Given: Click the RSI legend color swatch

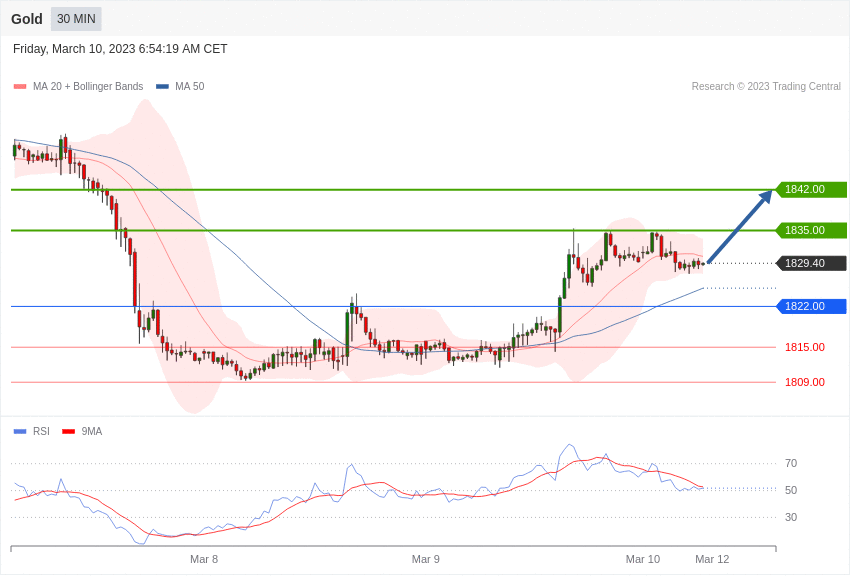Looking at the screenshot, I should (x=20, y=431).
